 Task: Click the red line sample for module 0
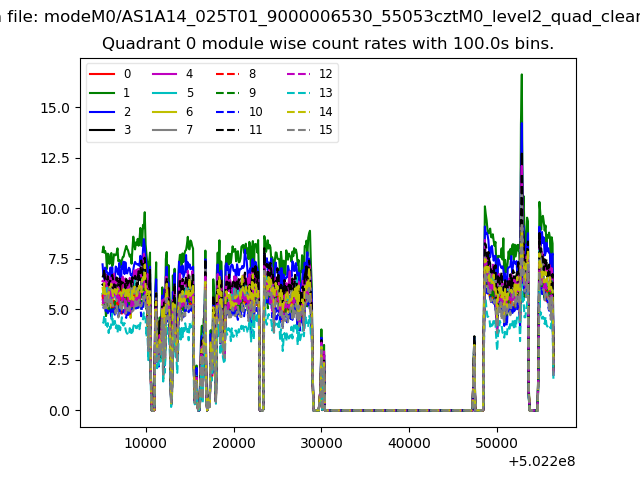pyautogui.click(x=102, y=74)
